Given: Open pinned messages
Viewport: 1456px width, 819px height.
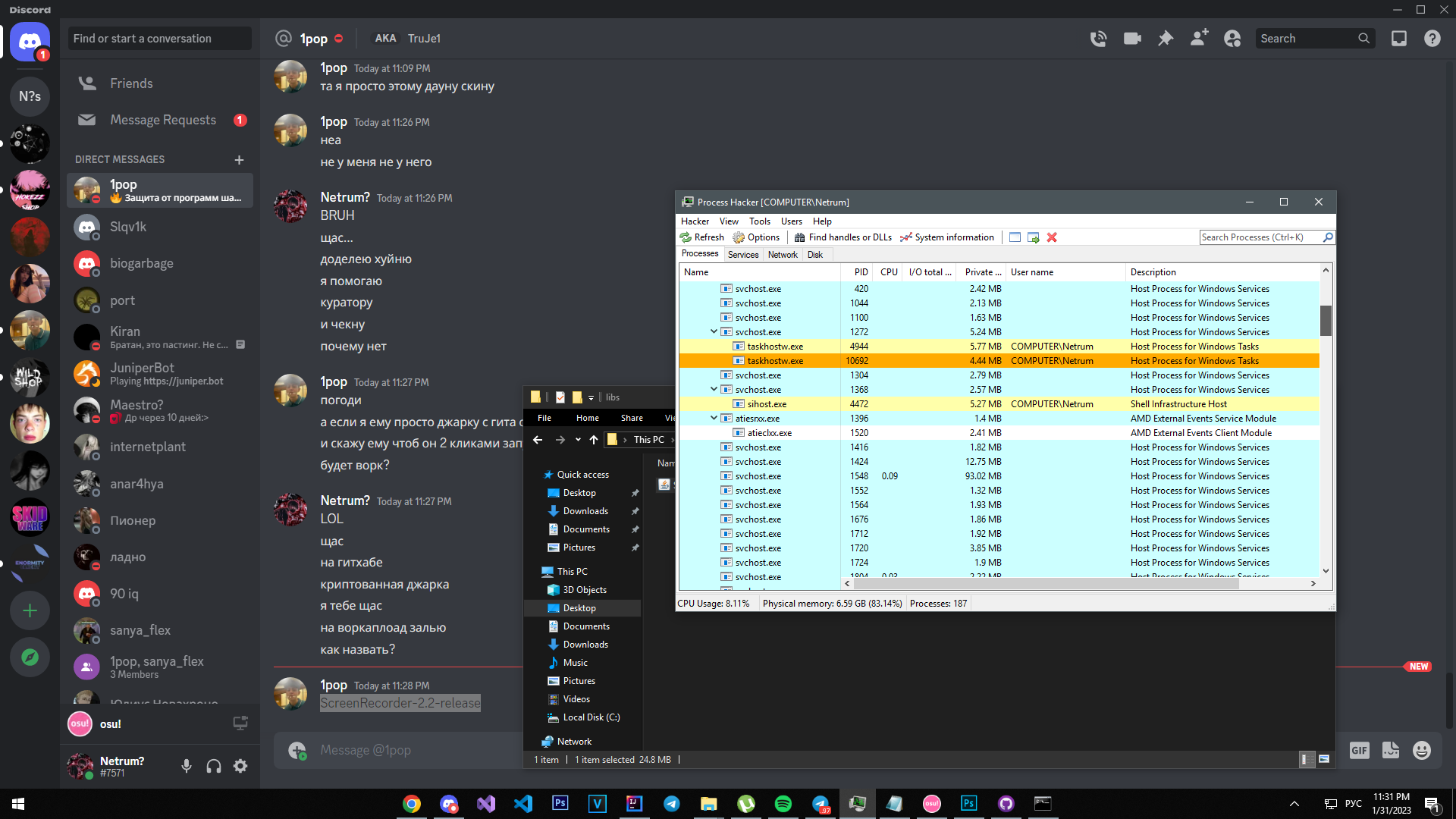Looking at the screenshot, I should (1166, 39).
